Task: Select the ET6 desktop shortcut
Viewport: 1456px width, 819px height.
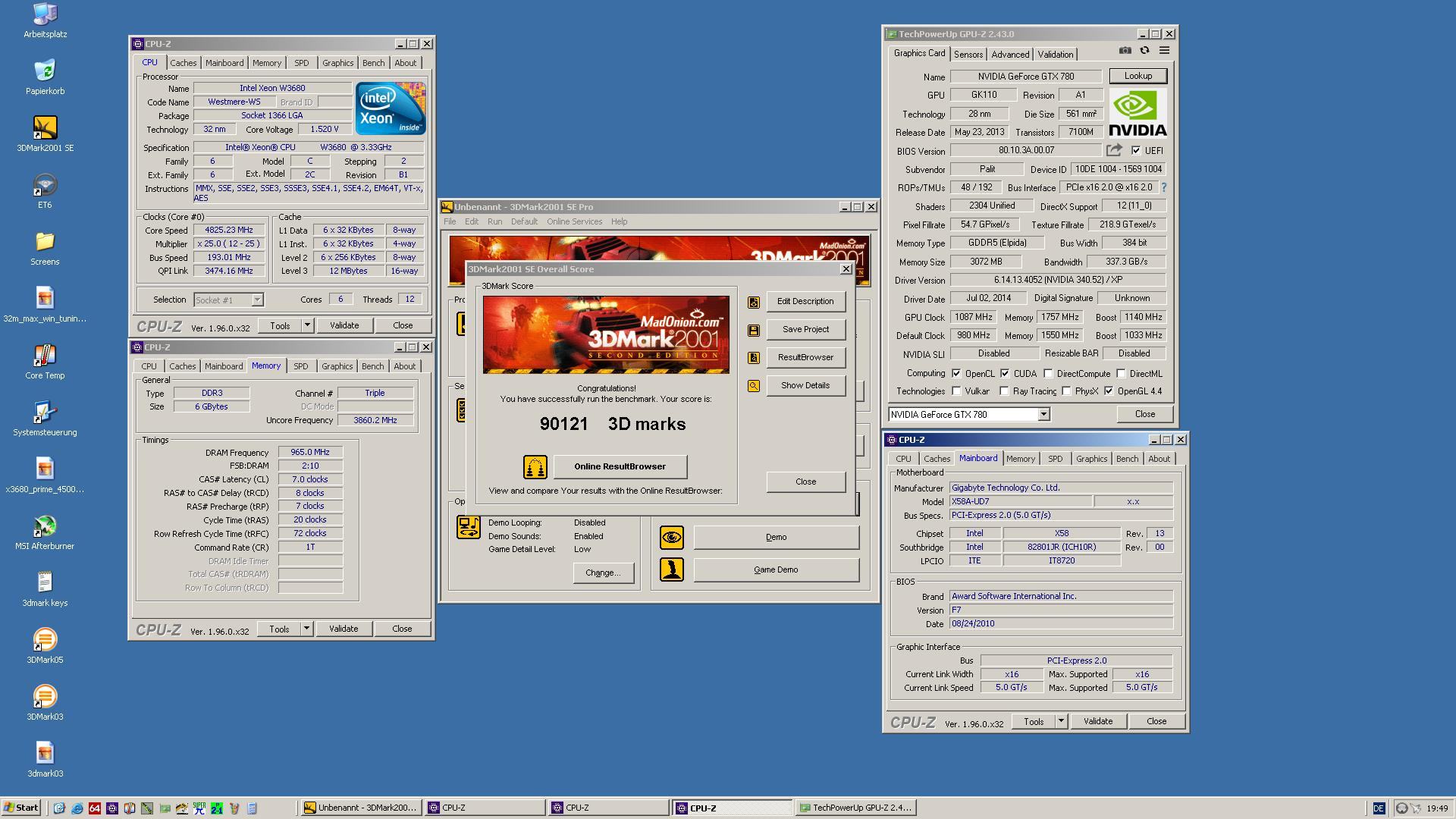Action: tap(45, 190)
